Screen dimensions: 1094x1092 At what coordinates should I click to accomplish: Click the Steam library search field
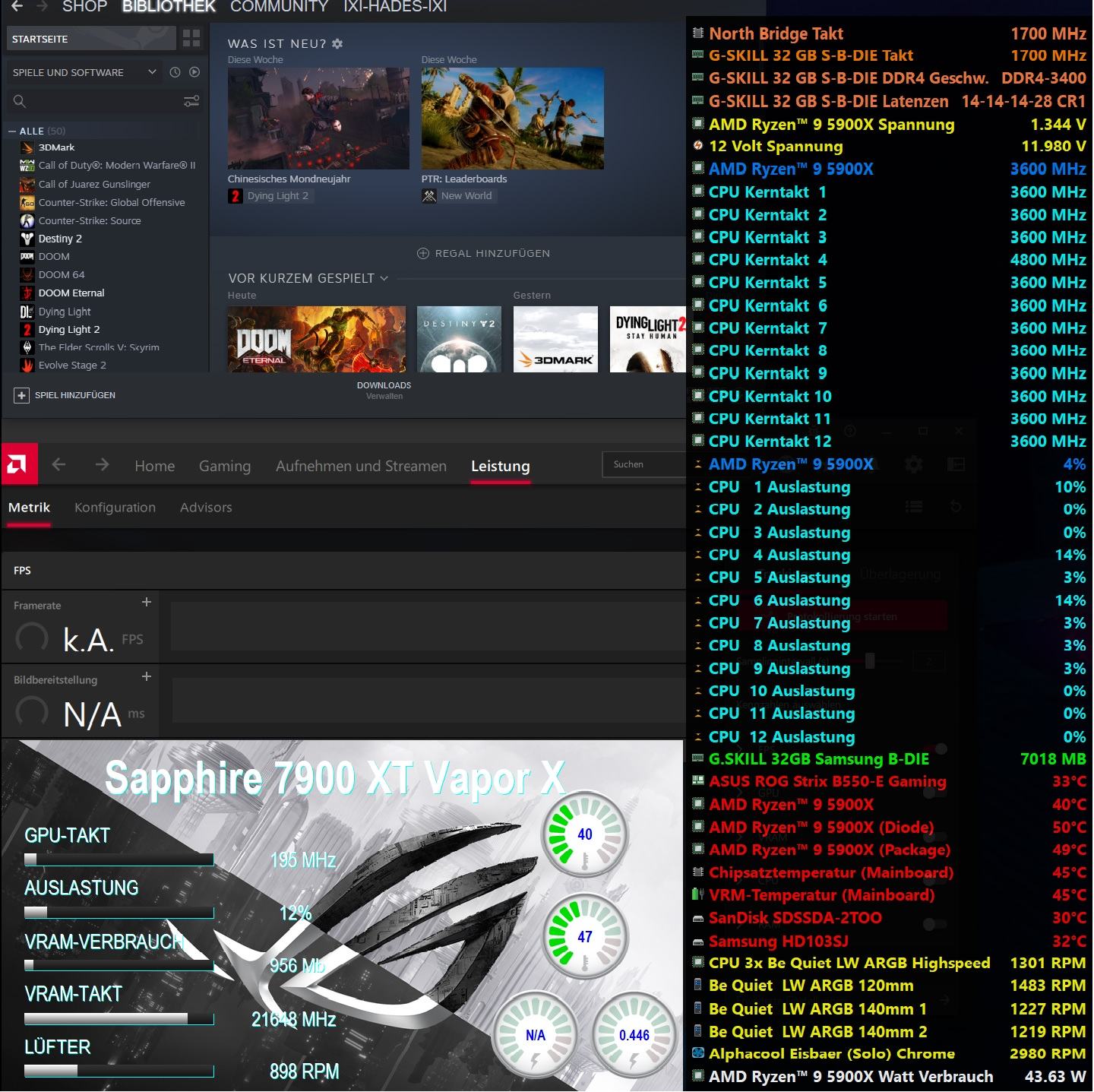tap(103, 101)
